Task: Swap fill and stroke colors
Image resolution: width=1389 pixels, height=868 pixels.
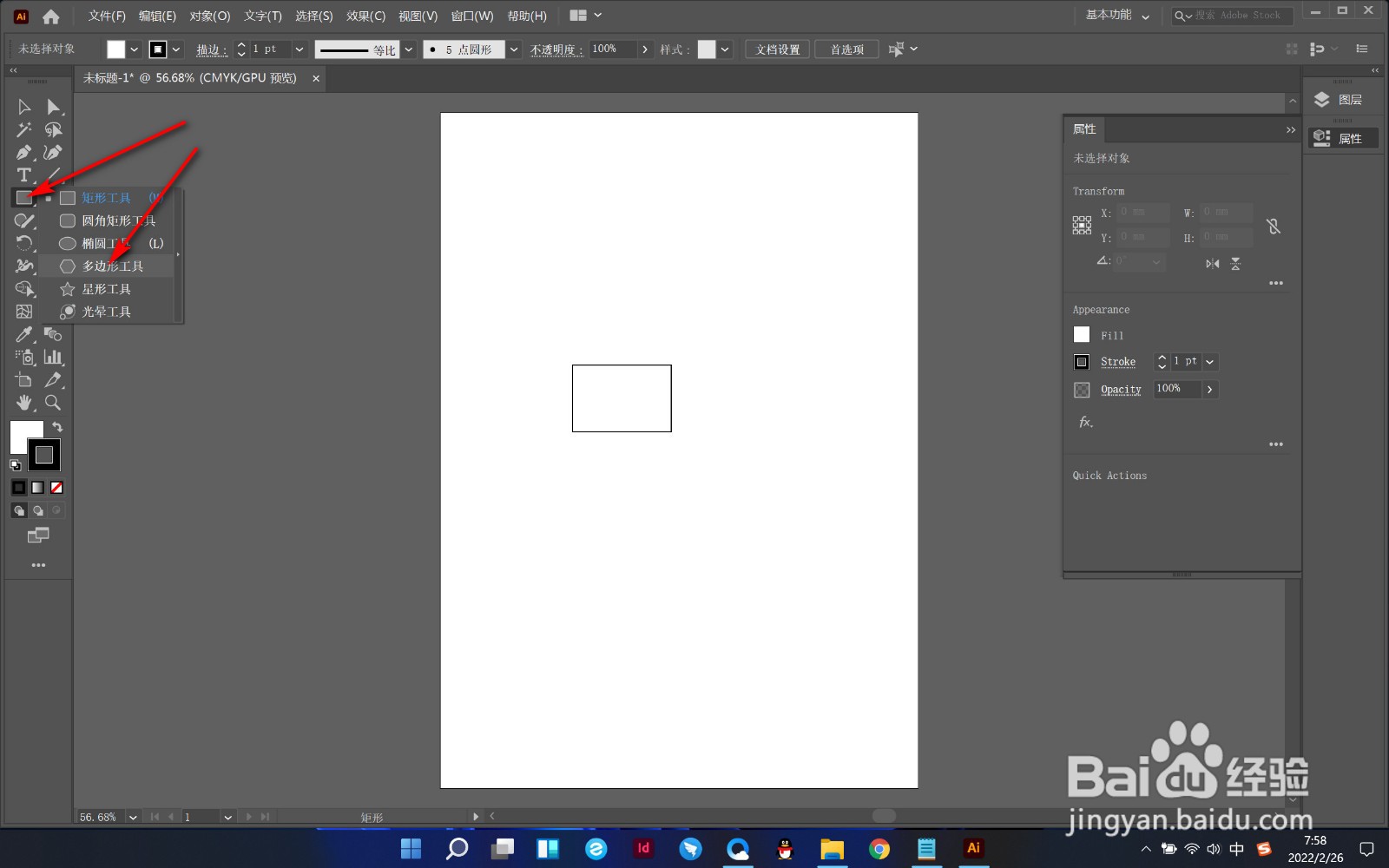Action: 57,427
